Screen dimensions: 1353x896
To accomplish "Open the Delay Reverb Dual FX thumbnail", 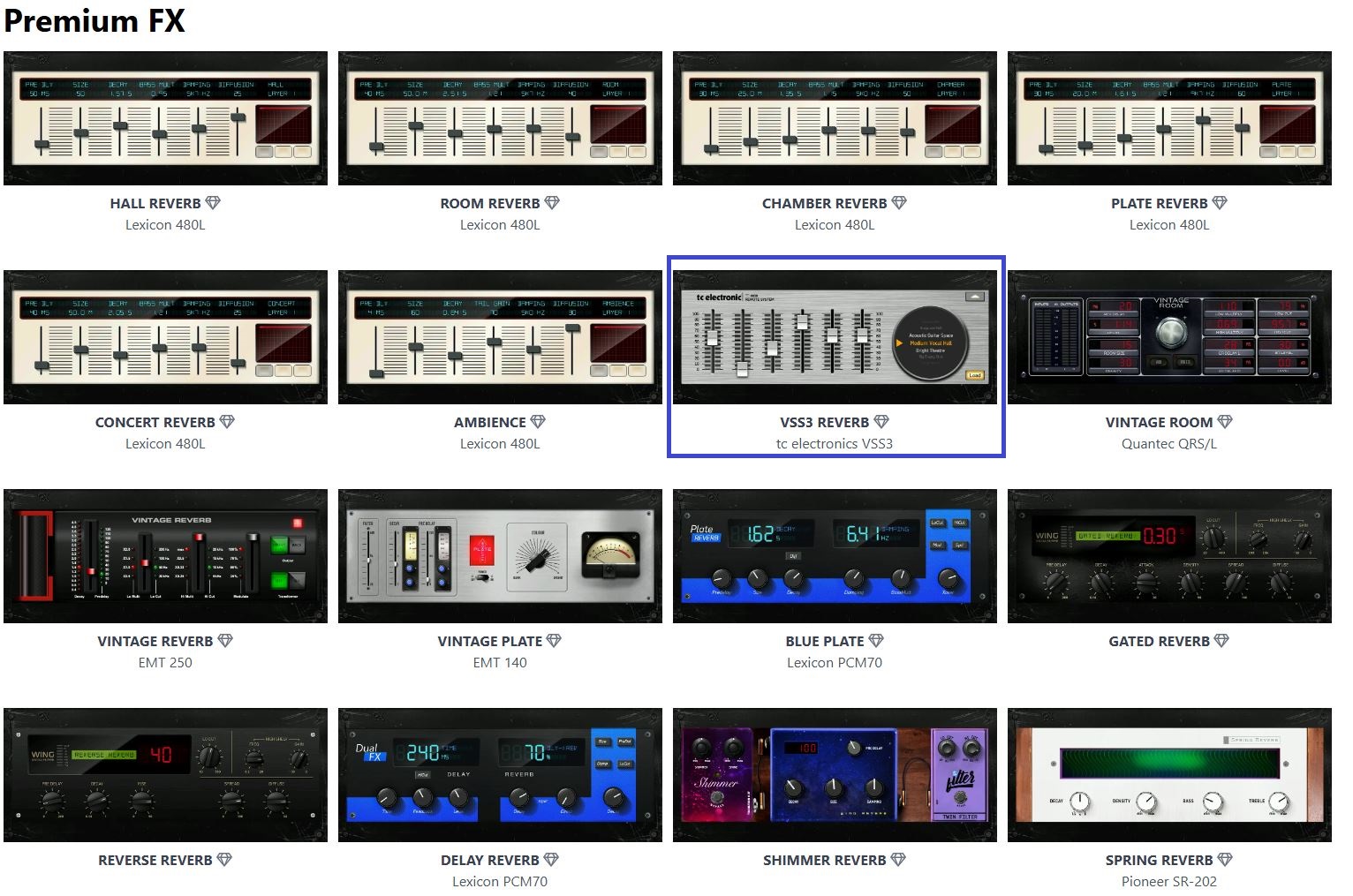I will click(x=500, y=775).
